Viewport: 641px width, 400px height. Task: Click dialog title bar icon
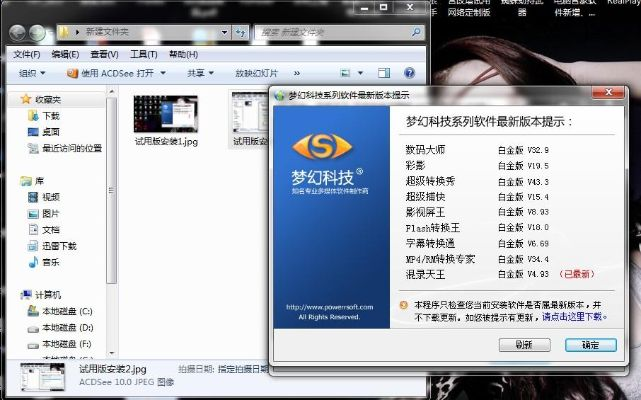[280, 96]
